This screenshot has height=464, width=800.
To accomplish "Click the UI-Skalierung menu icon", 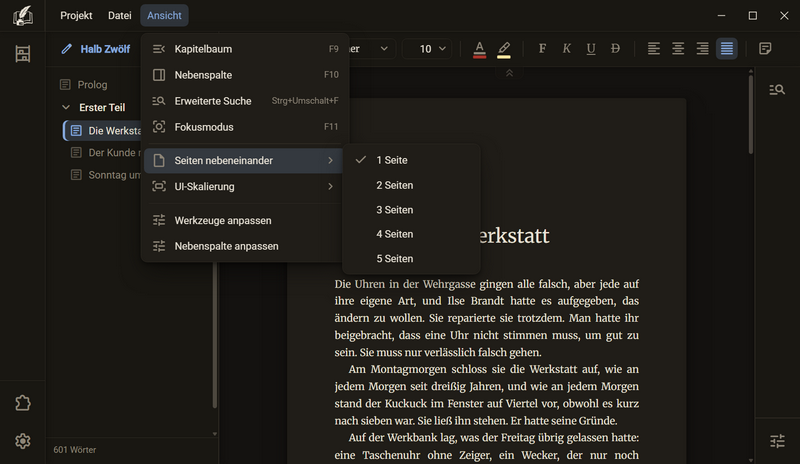I will point(159,186).
